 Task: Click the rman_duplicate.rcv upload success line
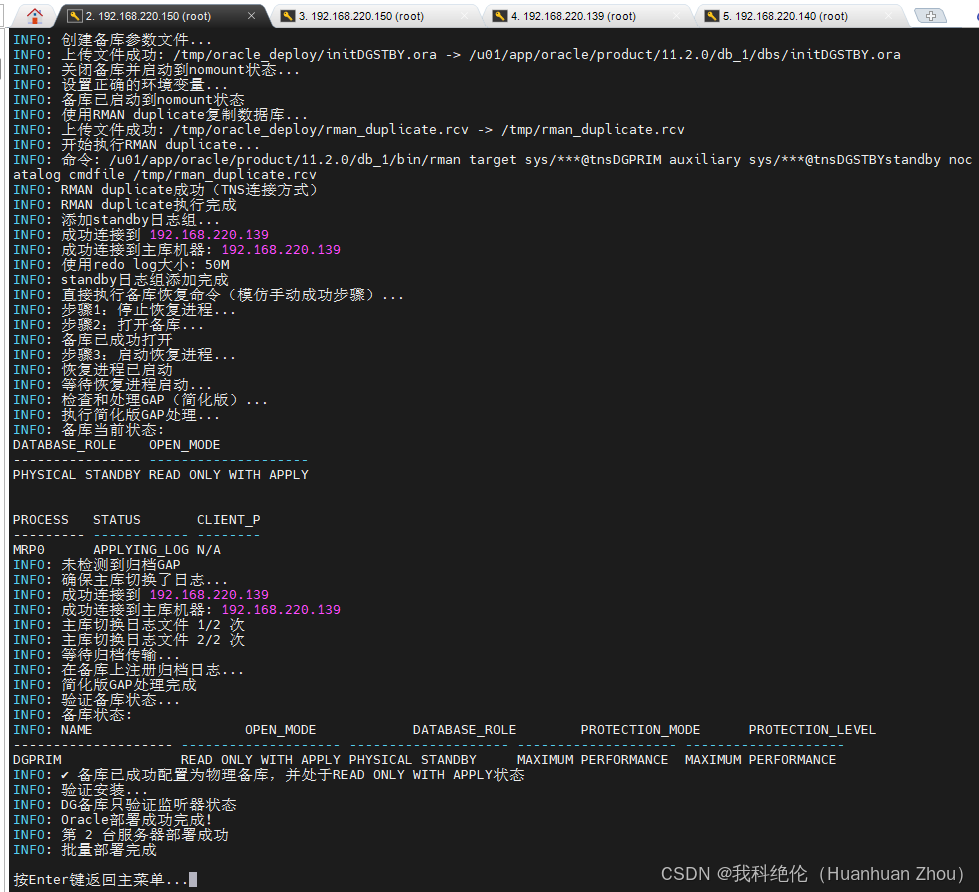(349, 130)
